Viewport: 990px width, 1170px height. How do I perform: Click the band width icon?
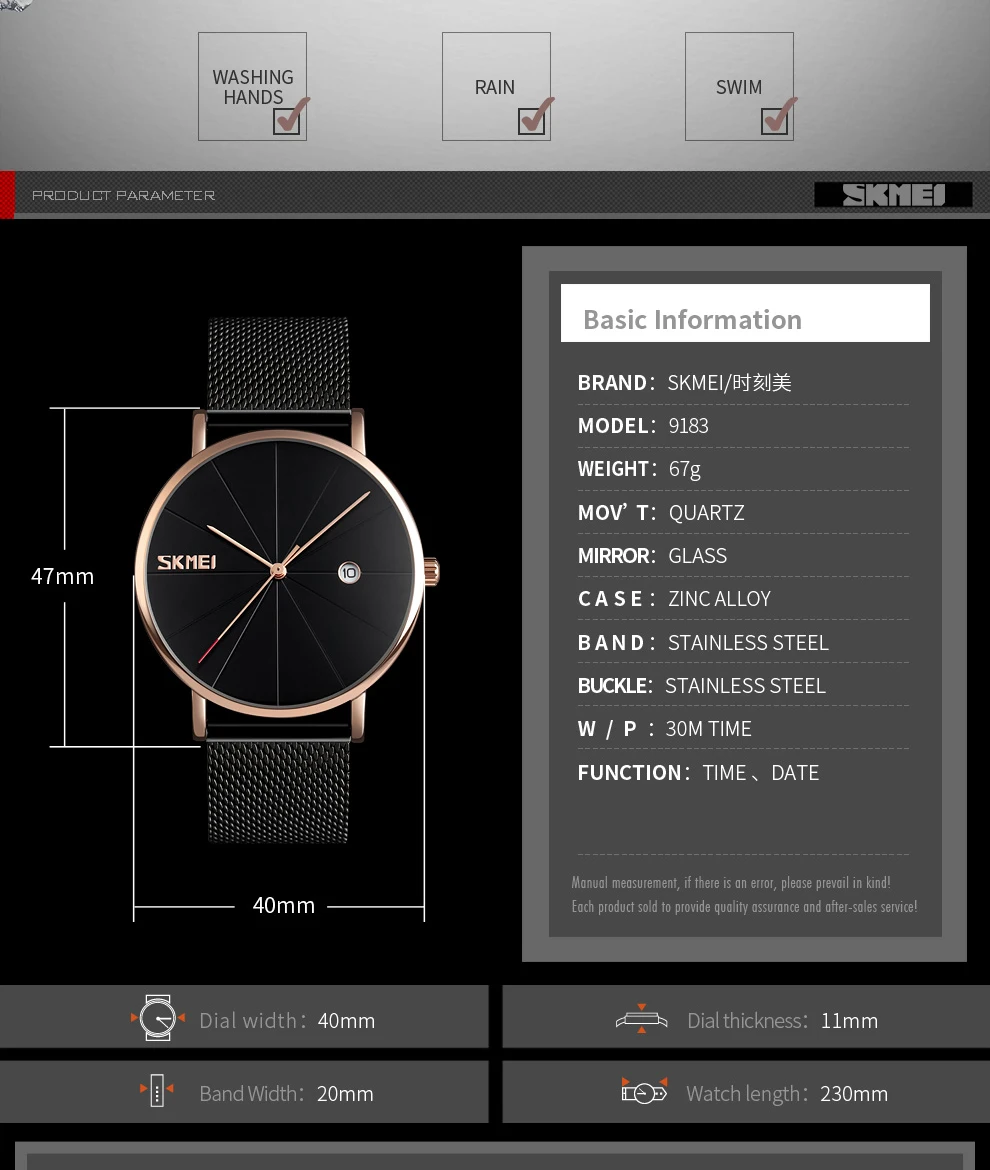157,1090
